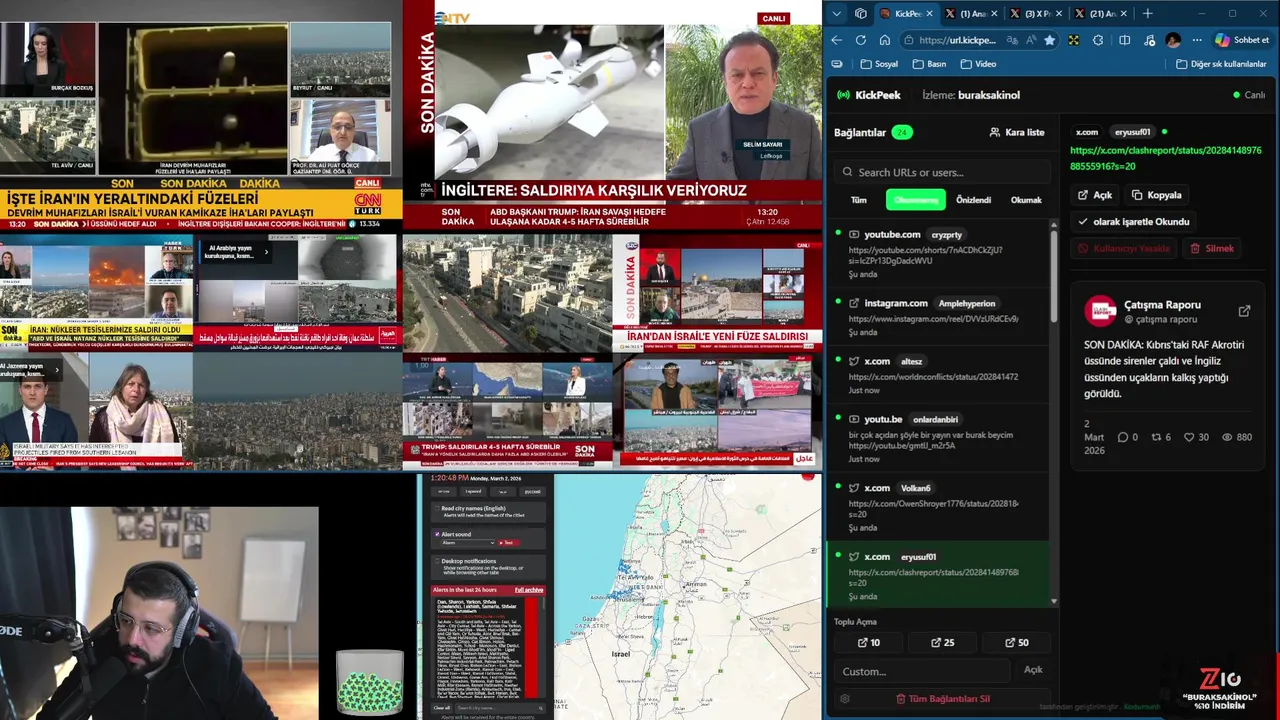Select the x.com link from altesz
This screenshot has height=720, width=1280.
point(936,375)
